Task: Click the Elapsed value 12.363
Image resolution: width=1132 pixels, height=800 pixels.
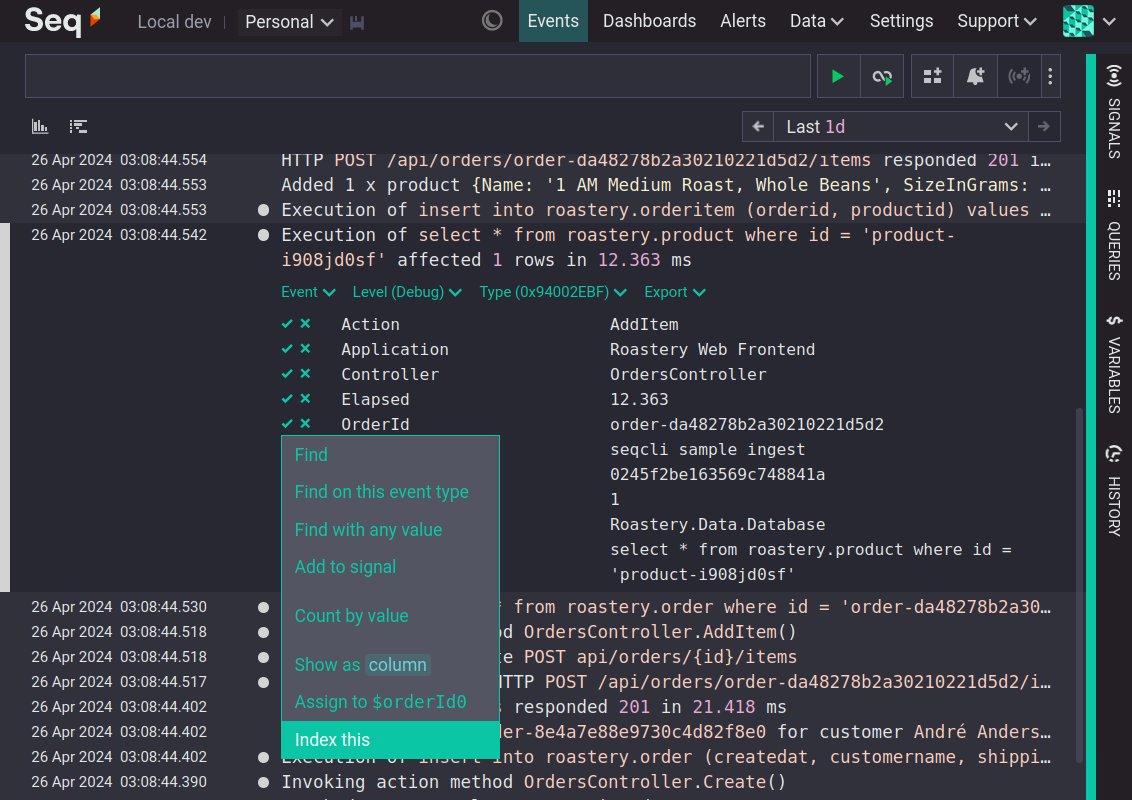Action: point(639,399)
